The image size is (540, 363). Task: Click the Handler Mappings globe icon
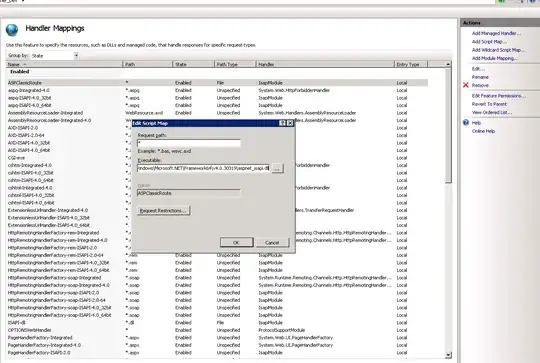tap(12, 30)
